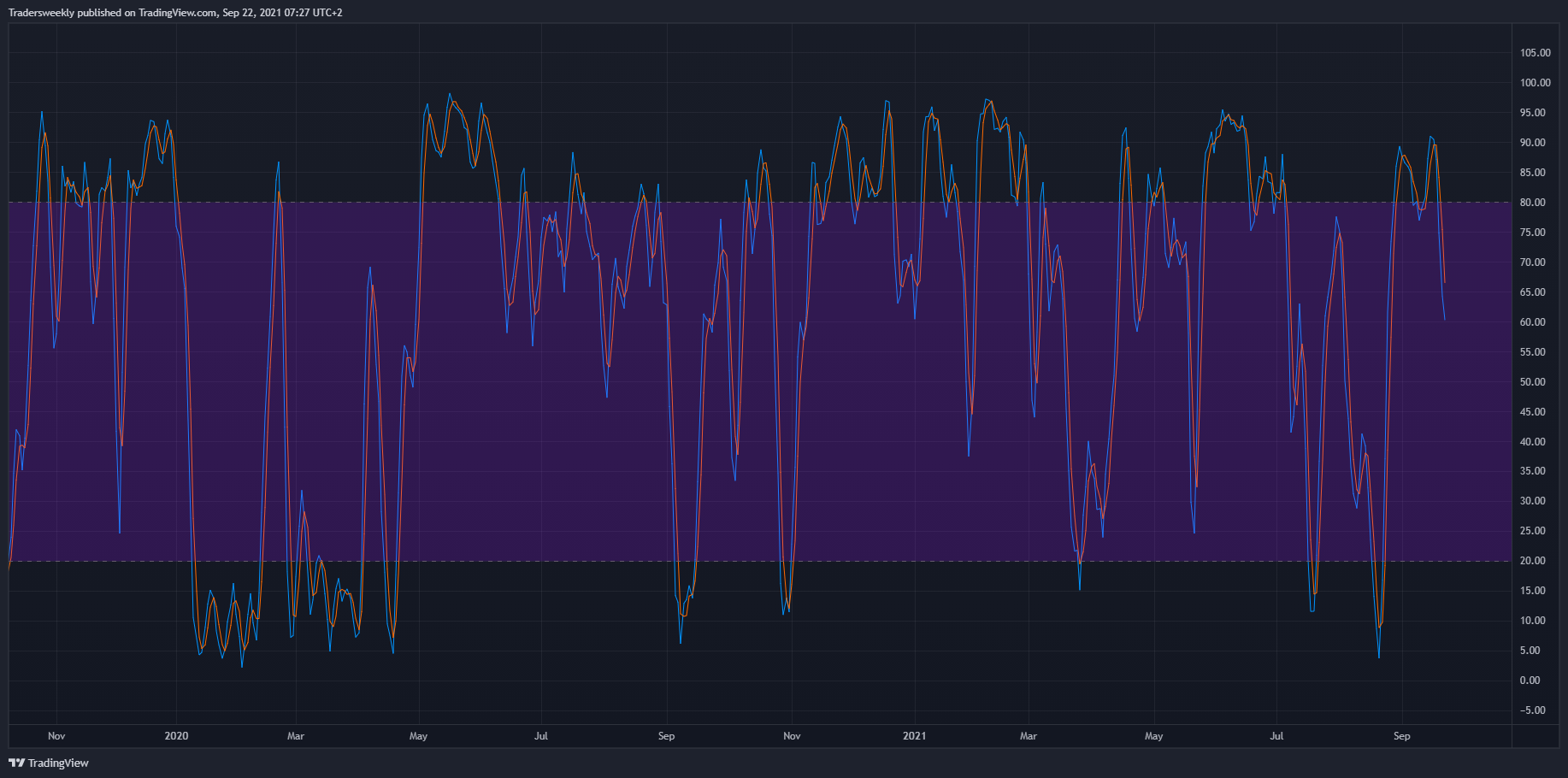Open the Tradersweekly publication header text

click(x=175, y=13)
